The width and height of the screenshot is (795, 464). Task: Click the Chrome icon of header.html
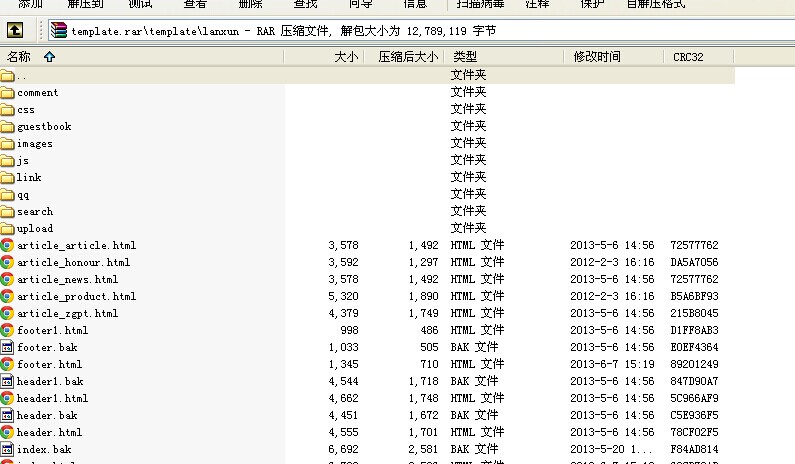tap(7, 432)
